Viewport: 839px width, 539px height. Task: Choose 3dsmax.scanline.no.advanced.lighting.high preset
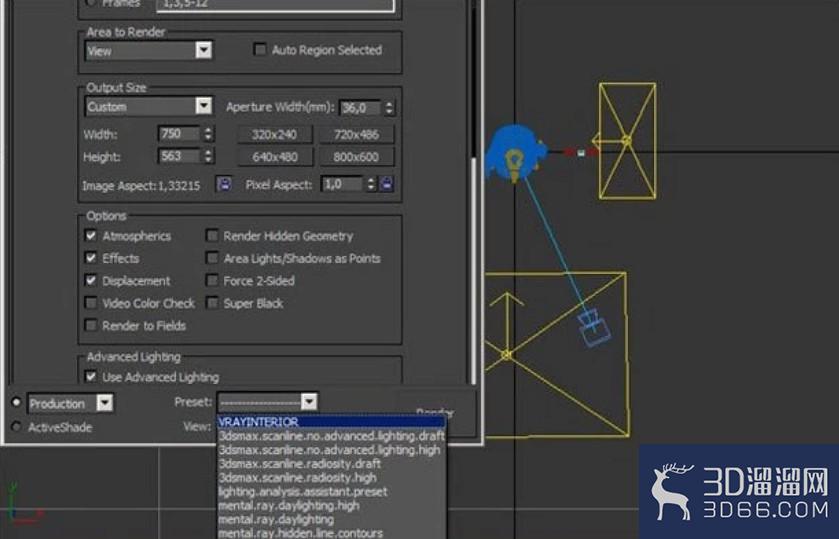pyautogui.click(x=331, y=450)
